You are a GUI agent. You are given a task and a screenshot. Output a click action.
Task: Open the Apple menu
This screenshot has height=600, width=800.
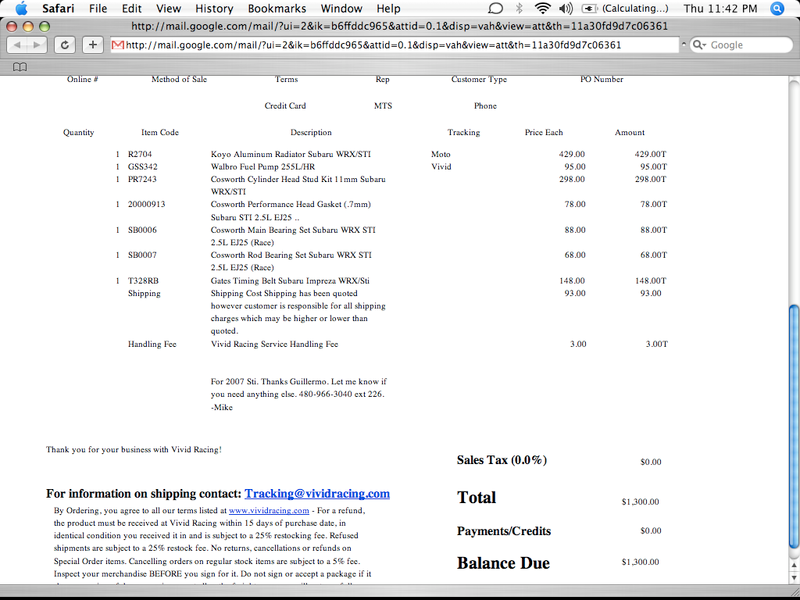click(x=21, y=9)
